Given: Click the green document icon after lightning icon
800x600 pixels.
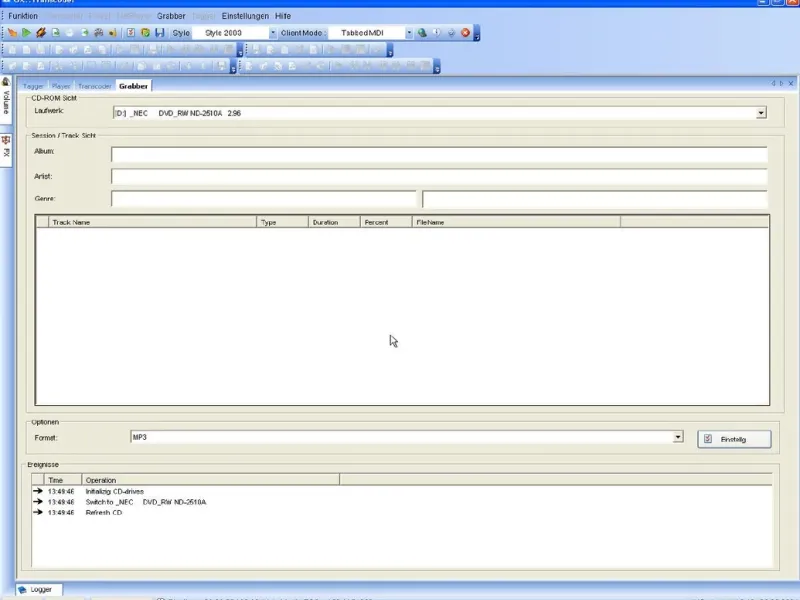Looking at the screenshot, I should [56, 33].
